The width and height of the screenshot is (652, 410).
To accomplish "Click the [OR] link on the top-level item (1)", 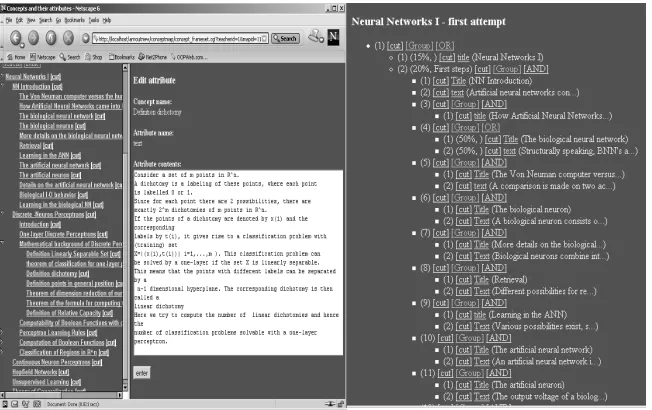I will 445,46.
